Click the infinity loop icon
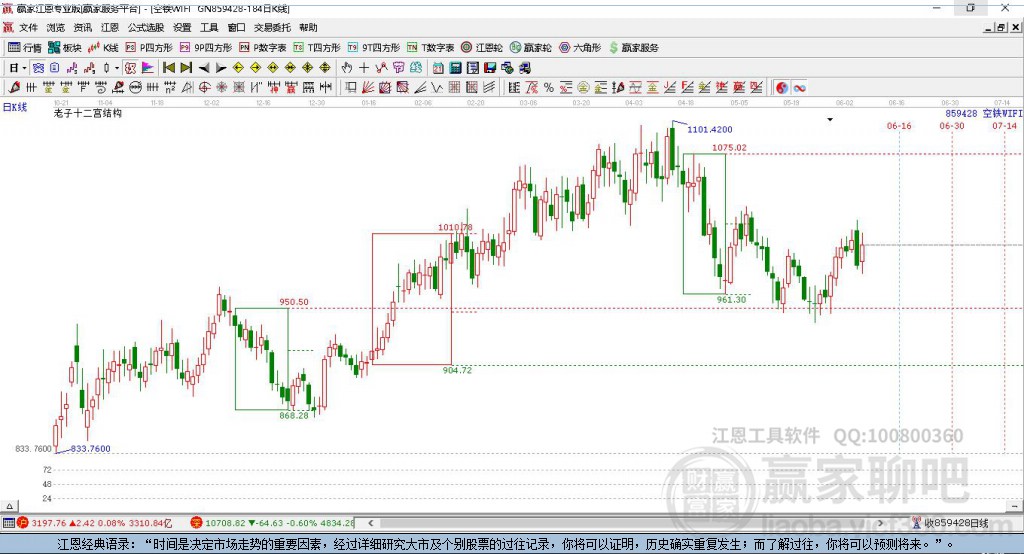 tap(799, 88)
